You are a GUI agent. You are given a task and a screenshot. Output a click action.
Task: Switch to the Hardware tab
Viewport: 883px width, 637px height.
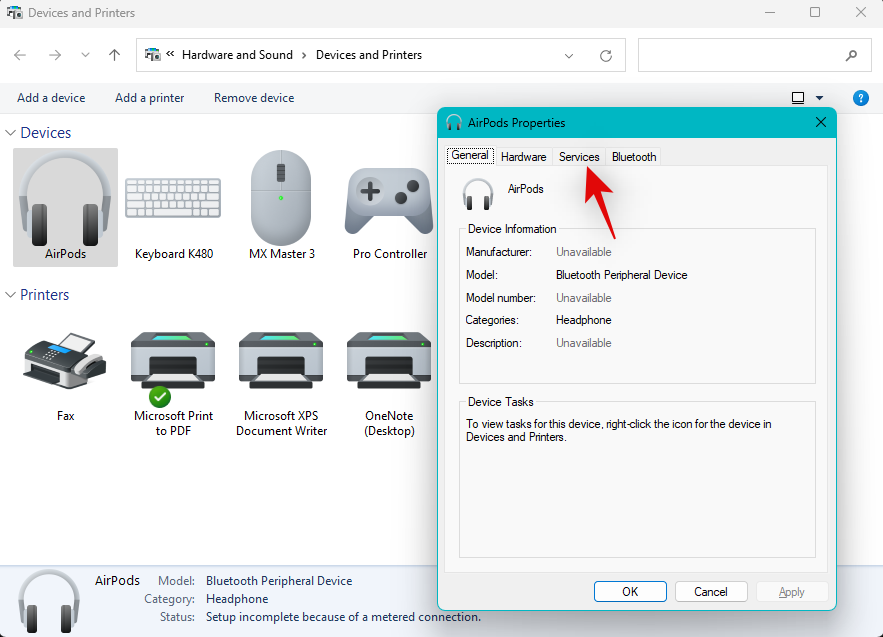tap(523, 157)
